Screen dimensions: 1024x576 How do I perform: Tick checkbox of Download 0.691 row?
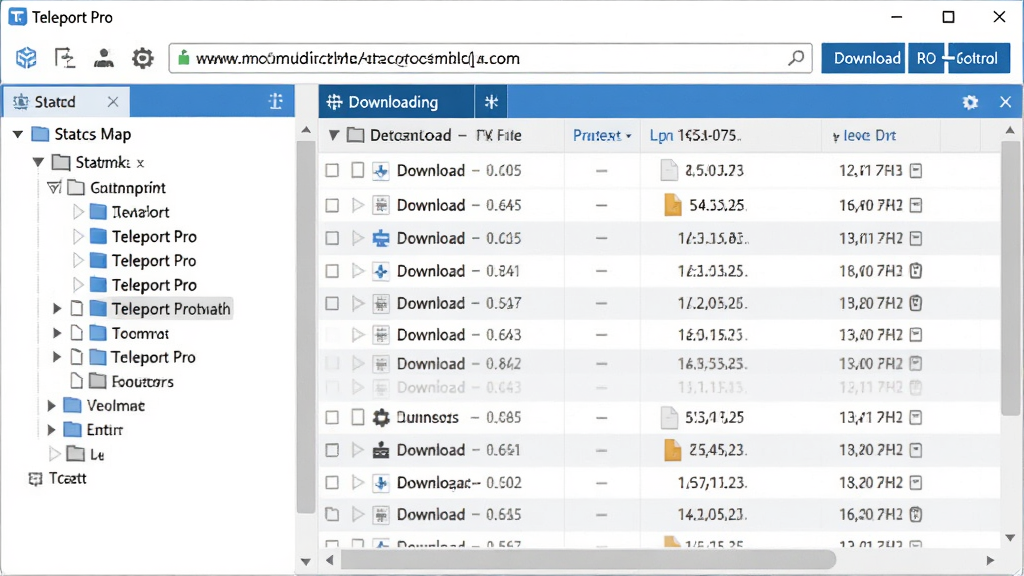(x=332, y=450)
